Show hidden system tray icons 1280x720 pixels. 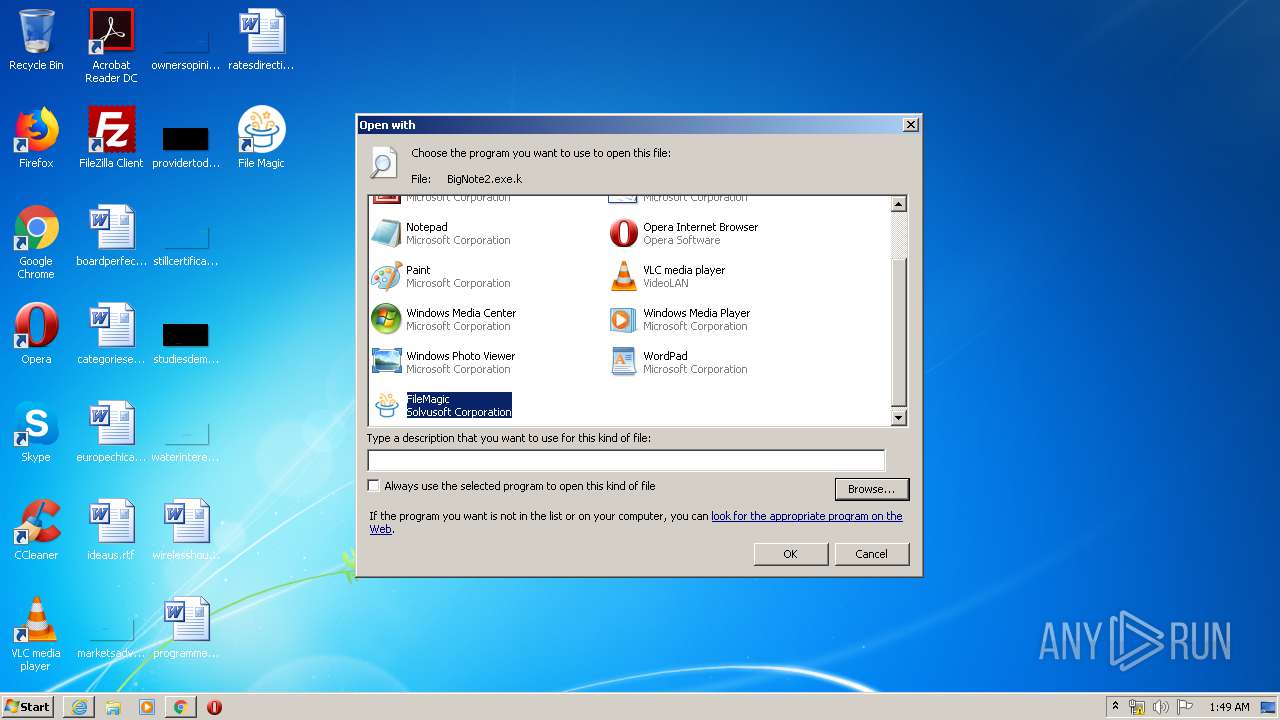(1116, 707)
